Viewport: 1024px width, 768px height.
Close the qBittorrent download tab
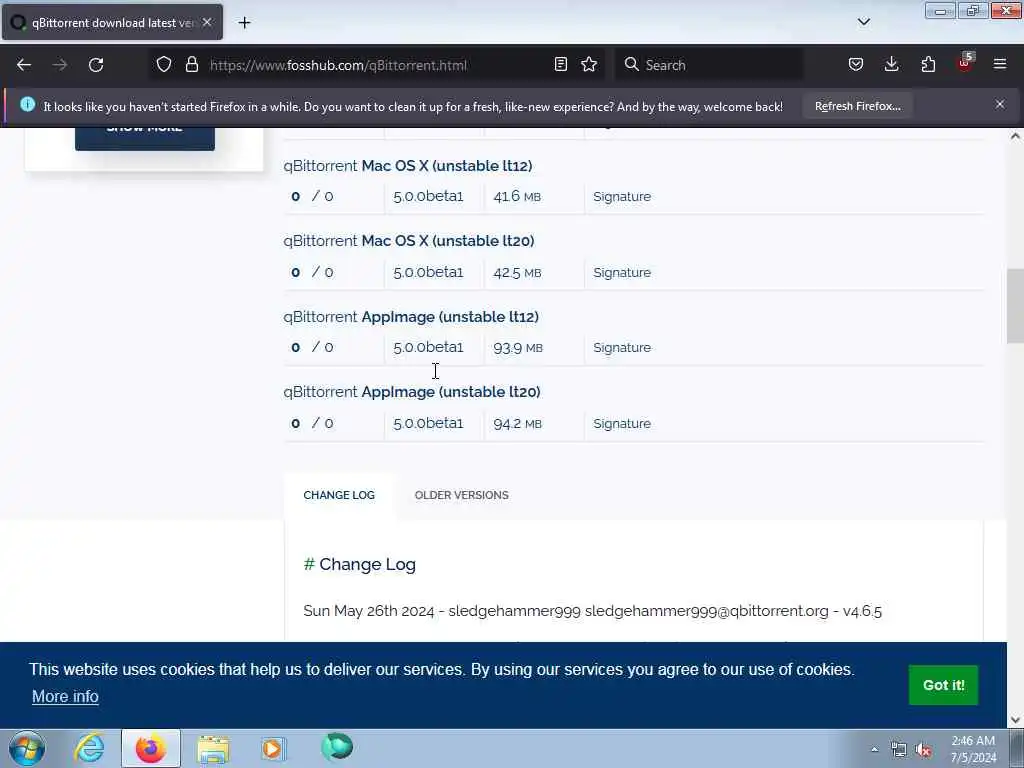point(207,22)
